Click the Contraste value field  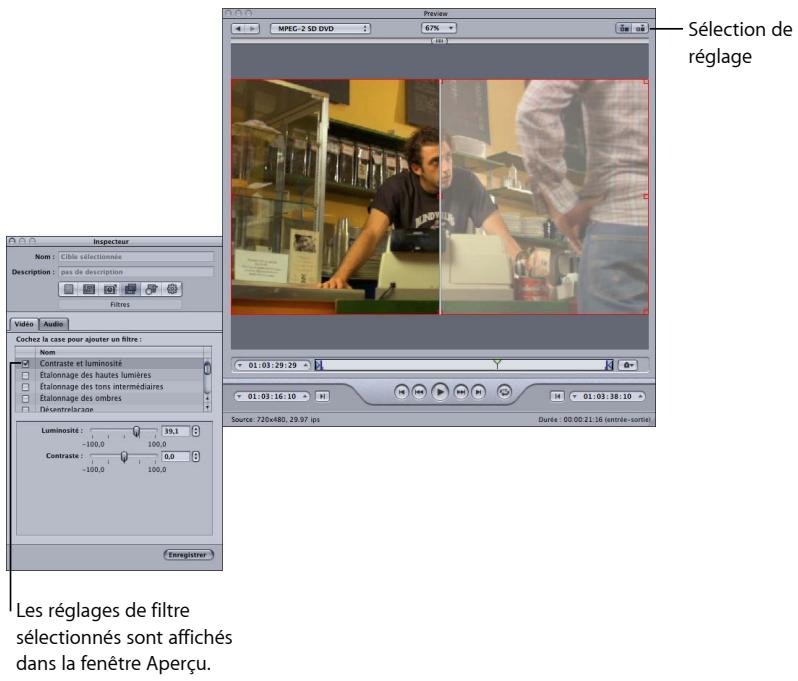174,457
